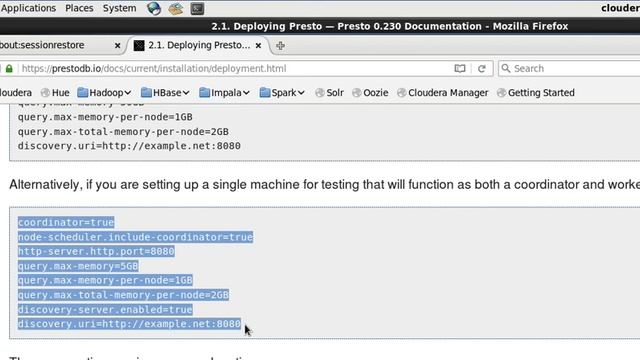
Task: Open the Places menu
Action: (79, 8)
